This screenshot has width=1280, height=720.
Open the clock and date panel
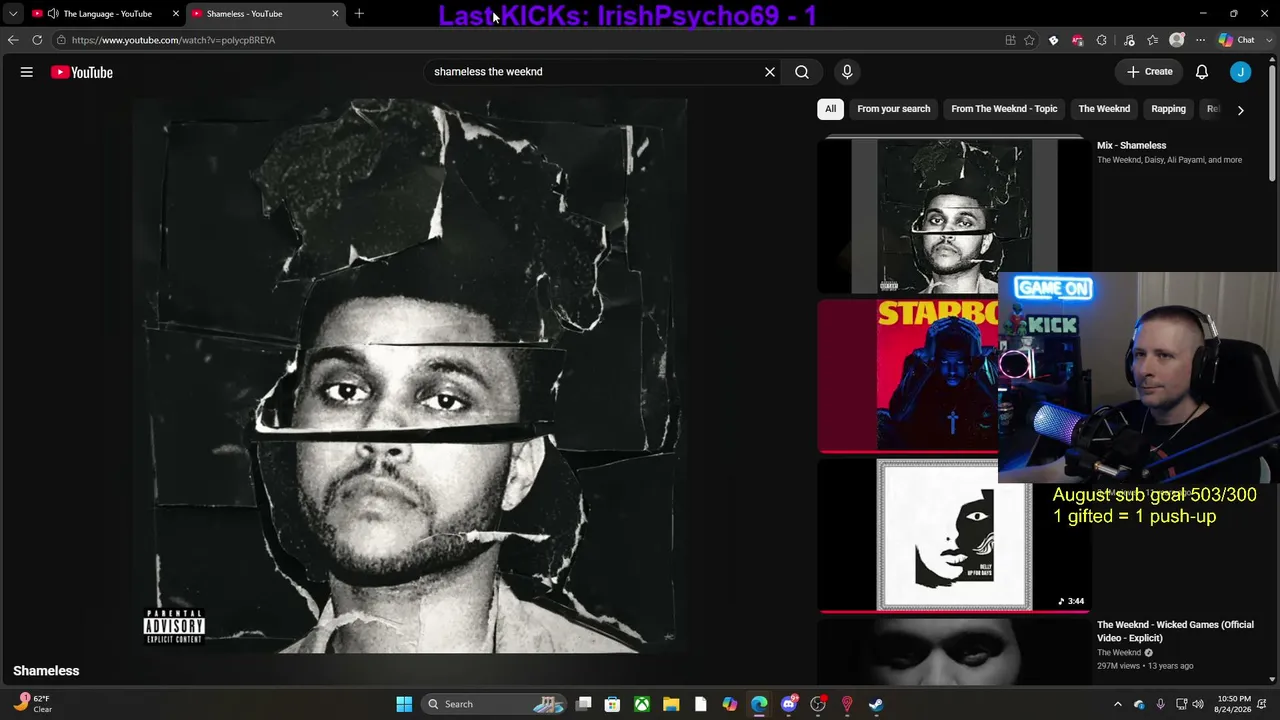point(1234,704)
